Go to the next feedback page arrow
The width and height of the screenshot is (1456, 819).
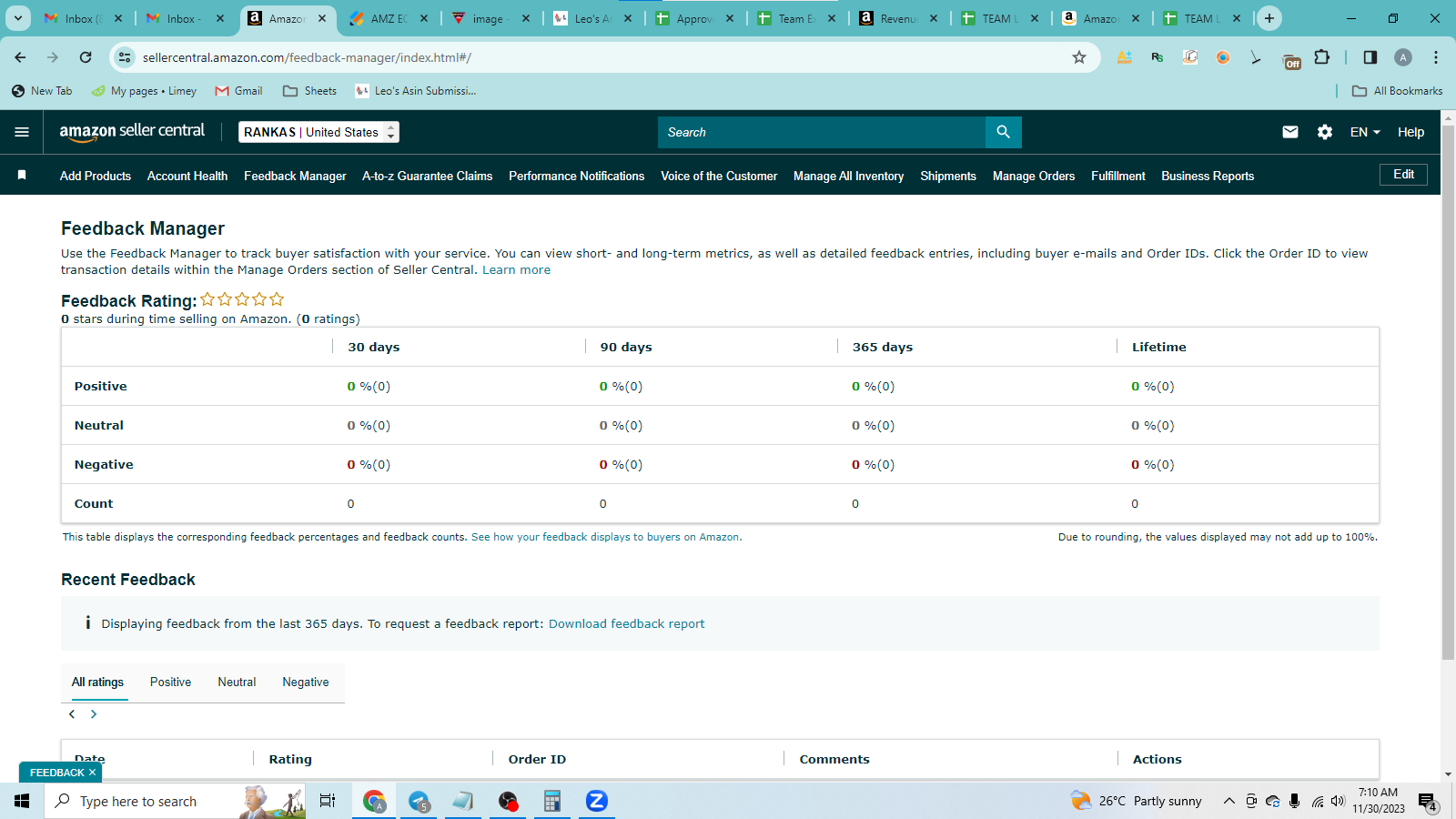coord(94,714)
